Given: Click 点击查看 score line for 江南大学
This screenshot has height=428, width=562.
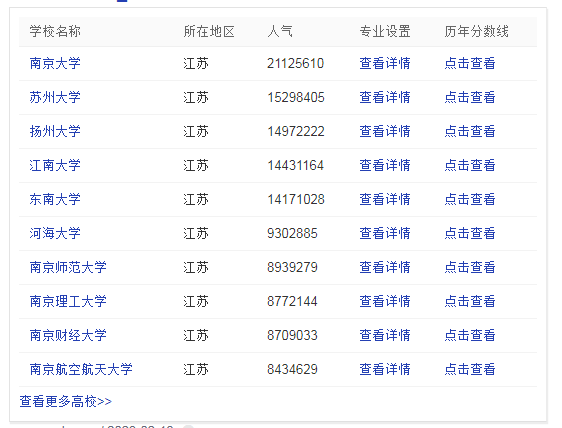Looking at the screenshot, I should (470, 166).
